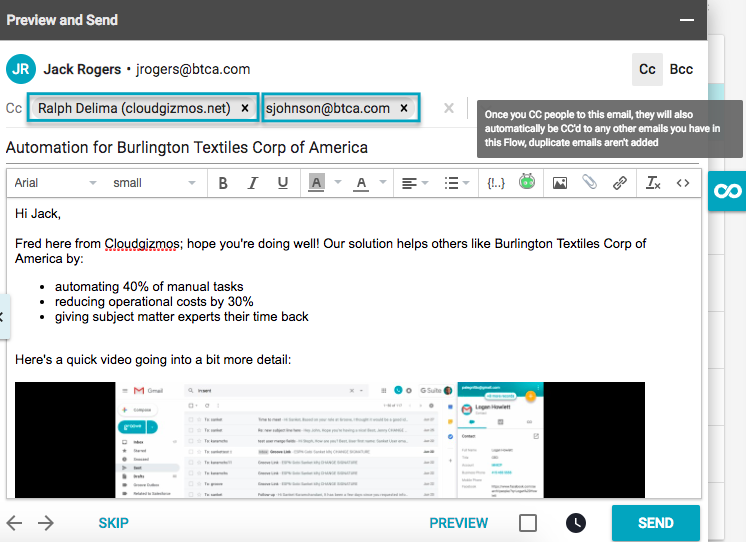Open the text alignment dropdown
The image size is (746, 542).
tap(415, 183)
